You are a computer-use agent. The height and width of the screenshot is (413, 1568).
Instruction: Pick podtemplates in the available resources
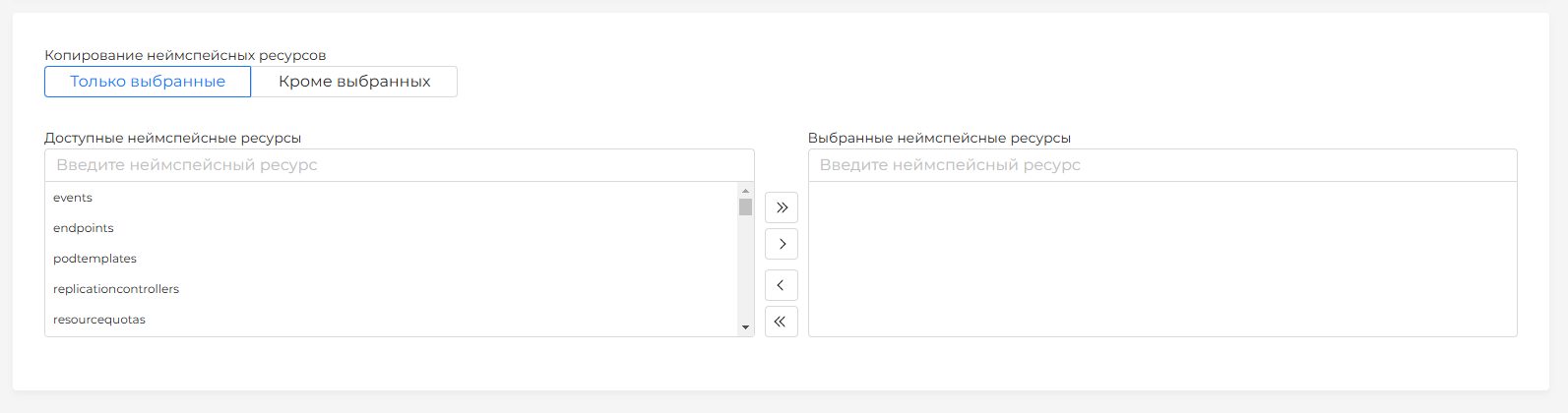coord(95,259)
